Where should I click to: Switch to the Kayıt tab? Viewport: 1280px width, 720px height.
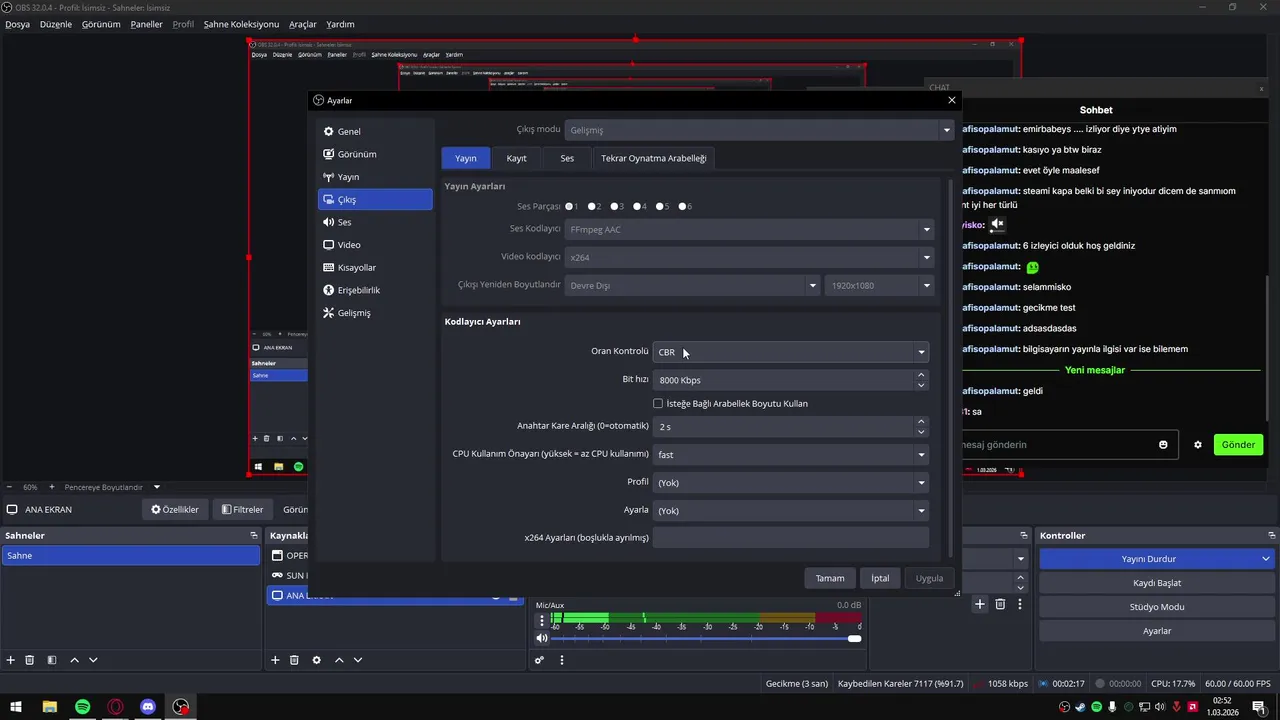(516, 158)
